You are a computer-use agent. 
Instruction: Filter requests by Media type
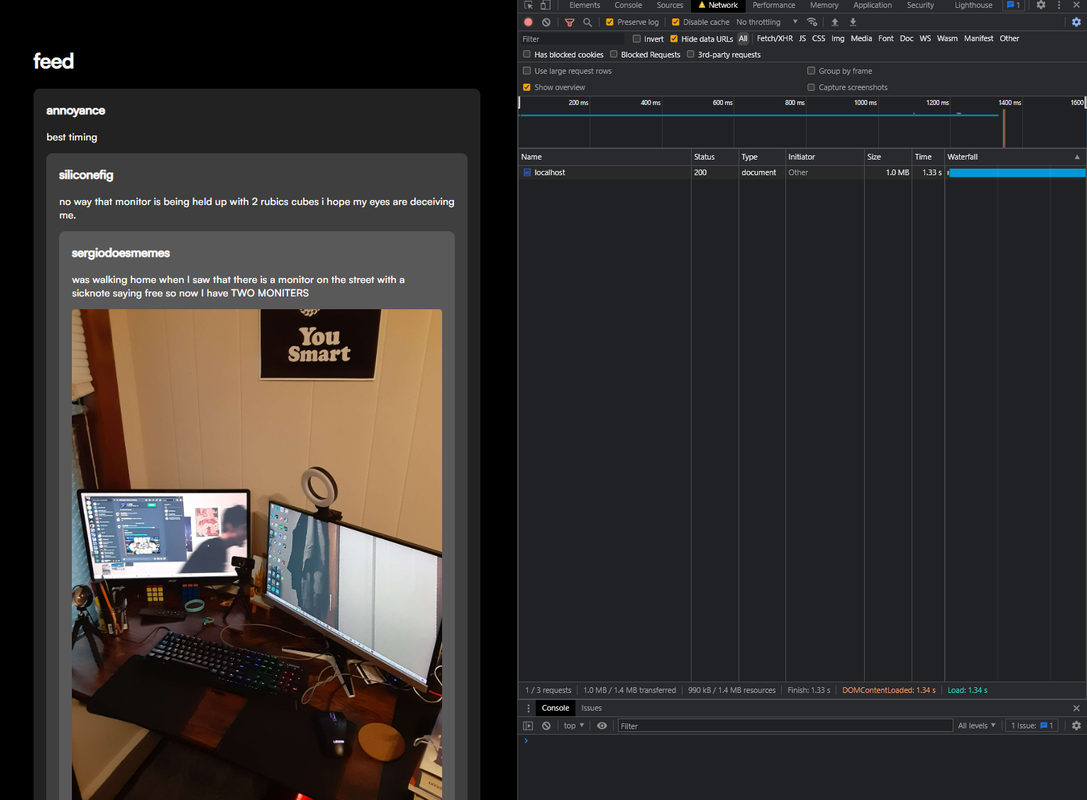[861, 39]
